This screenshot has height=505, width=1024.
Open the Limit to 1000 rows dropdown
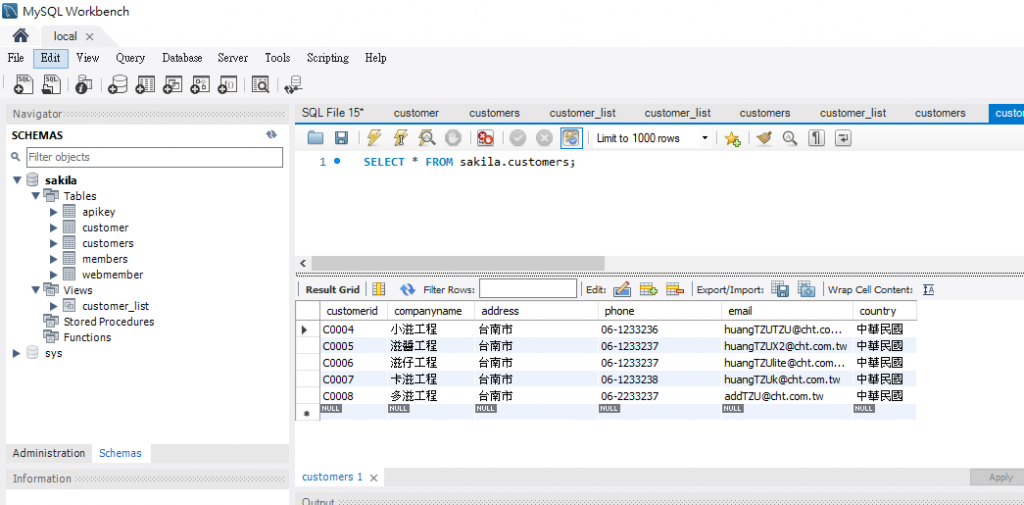click(651, 138)
